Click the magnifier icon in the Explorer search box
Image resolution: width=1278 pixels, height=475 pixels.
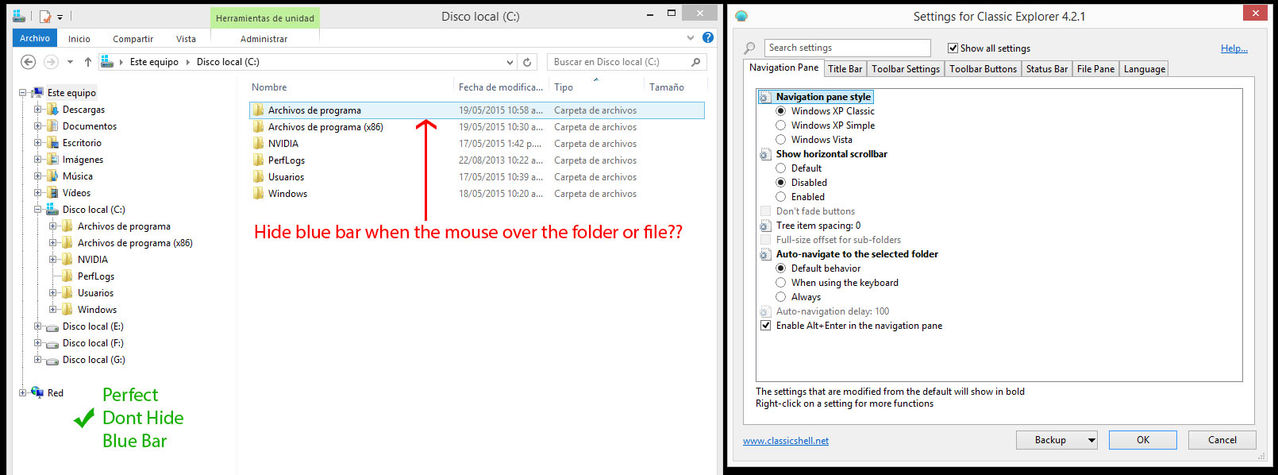pos(703,62)
